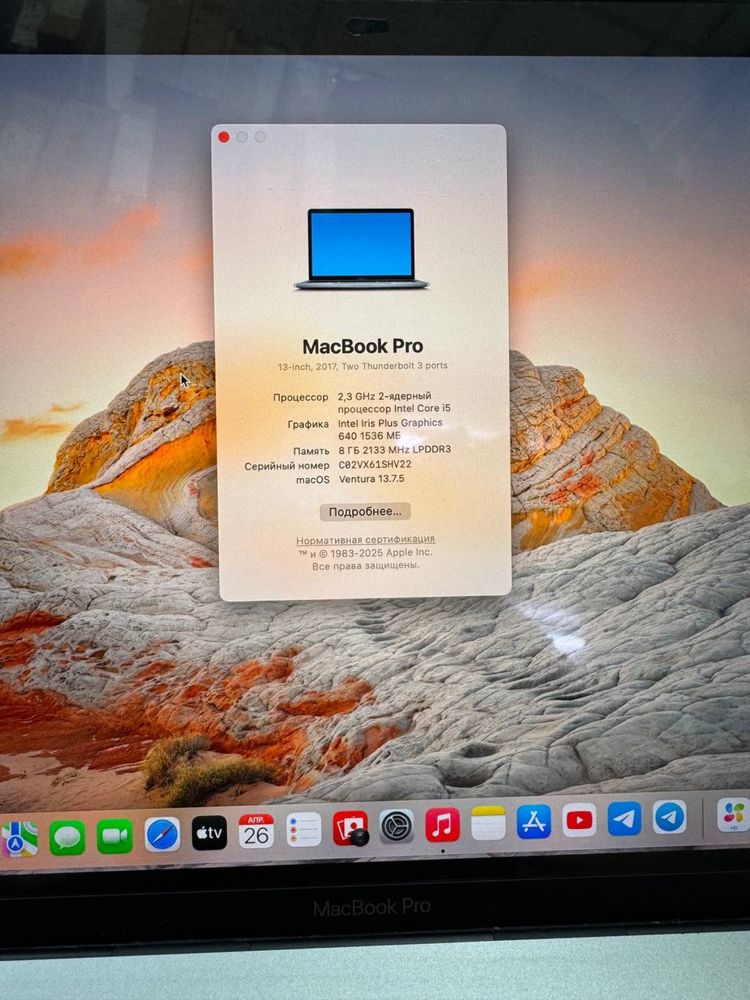The height and width of the screenshot is (1000, 750).
Task: Click the 13-inch, 2017 model subtitle
Action: [362, 366]
